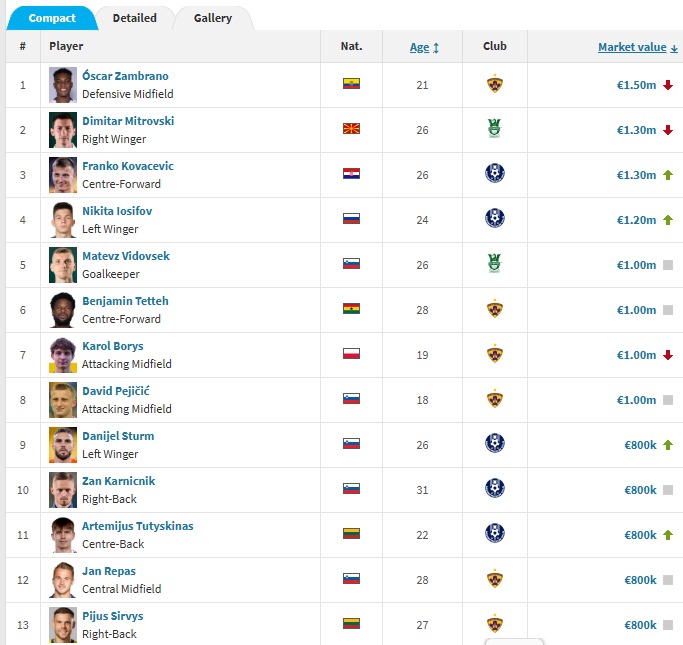Click Poland flag for Karol Borys

click(351, 354)
